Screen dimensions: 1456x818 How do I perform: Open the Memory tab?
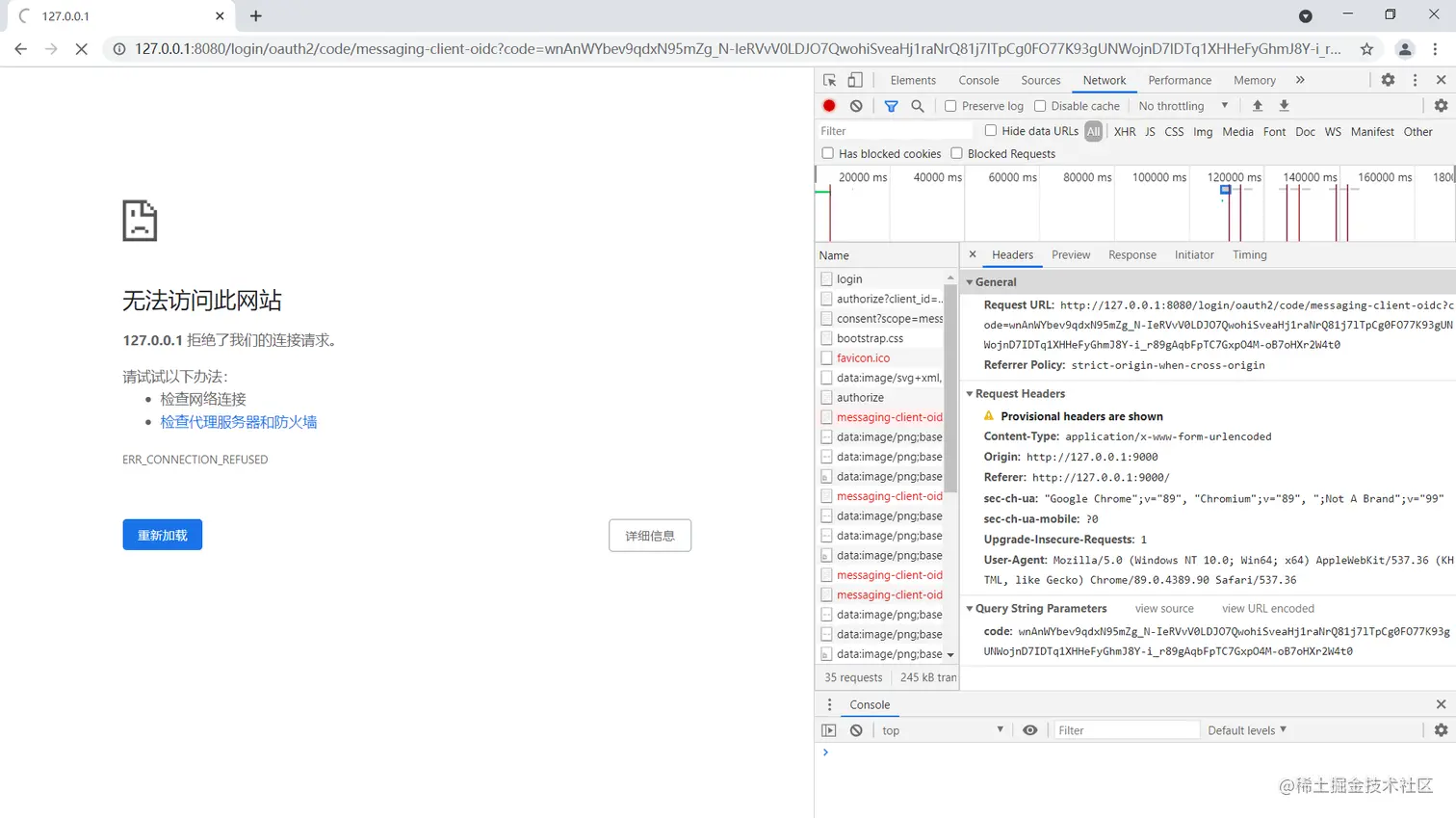tap(1255, 80)
